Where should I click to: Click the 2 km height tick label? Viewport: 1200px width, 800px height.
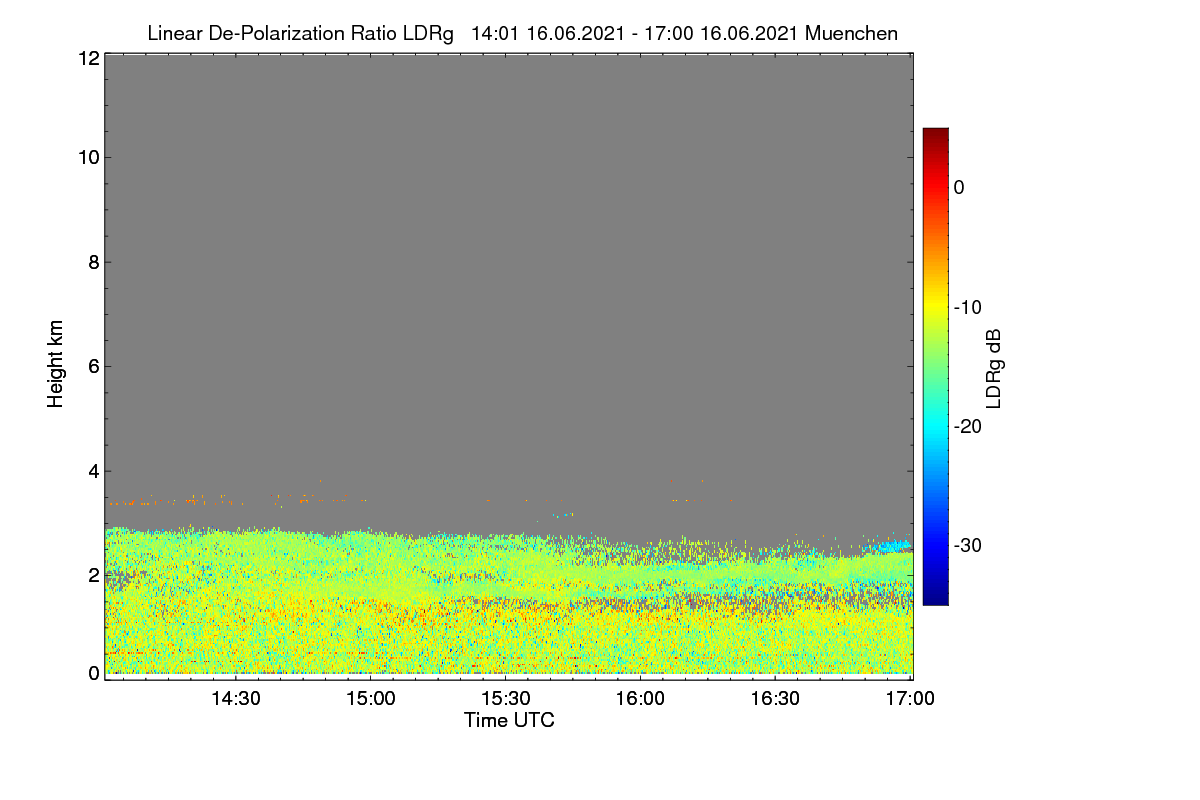(93, 575)
